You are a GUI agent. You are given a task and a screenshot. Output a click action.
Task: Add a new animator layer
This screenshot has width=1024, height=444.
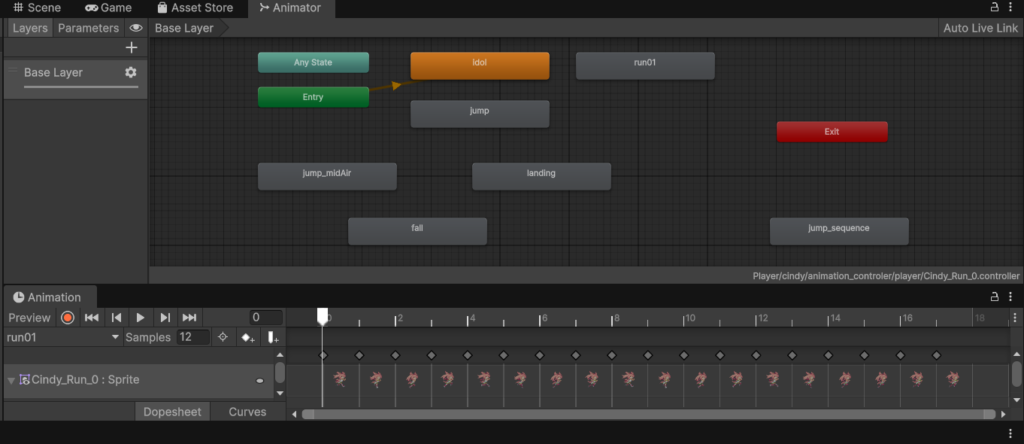pyautogui.click(x=131, y=47)
